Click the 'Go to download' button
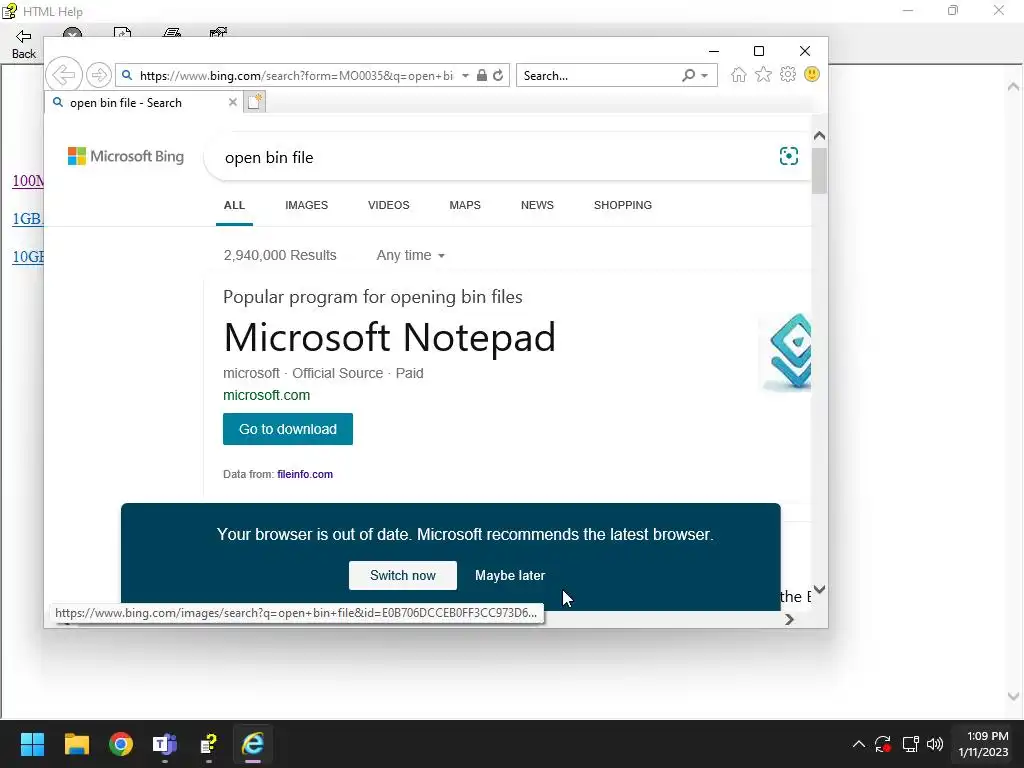Screen dimensions: 1024x768 point(288,429)
